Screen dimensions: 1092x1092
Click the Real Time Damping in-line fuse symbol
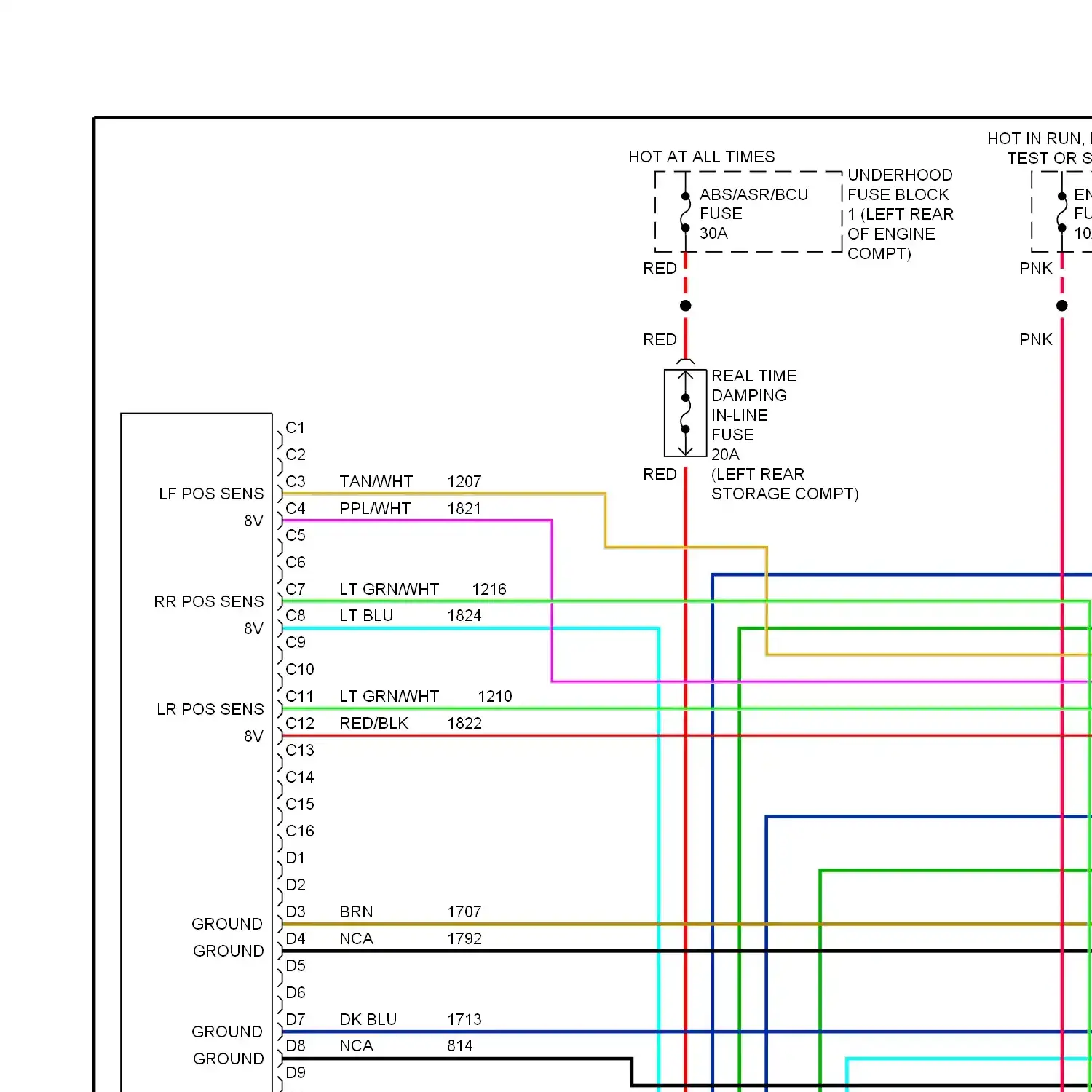pyautogui.click(x=685, y=413)
